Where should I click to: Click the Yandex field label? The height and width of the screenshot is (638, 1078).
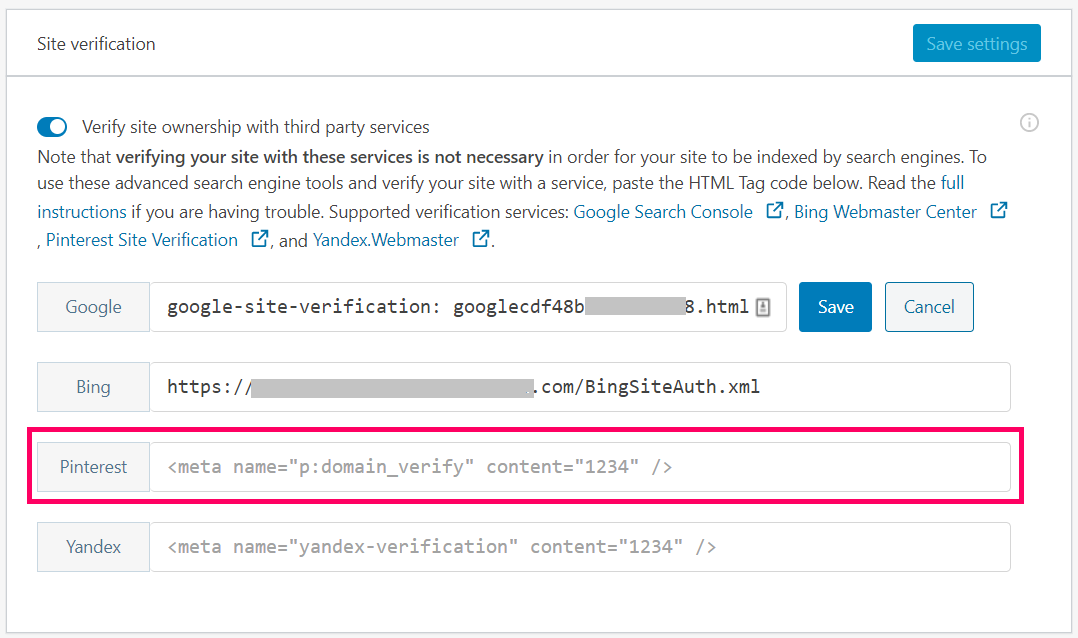(x=94, y=547)
